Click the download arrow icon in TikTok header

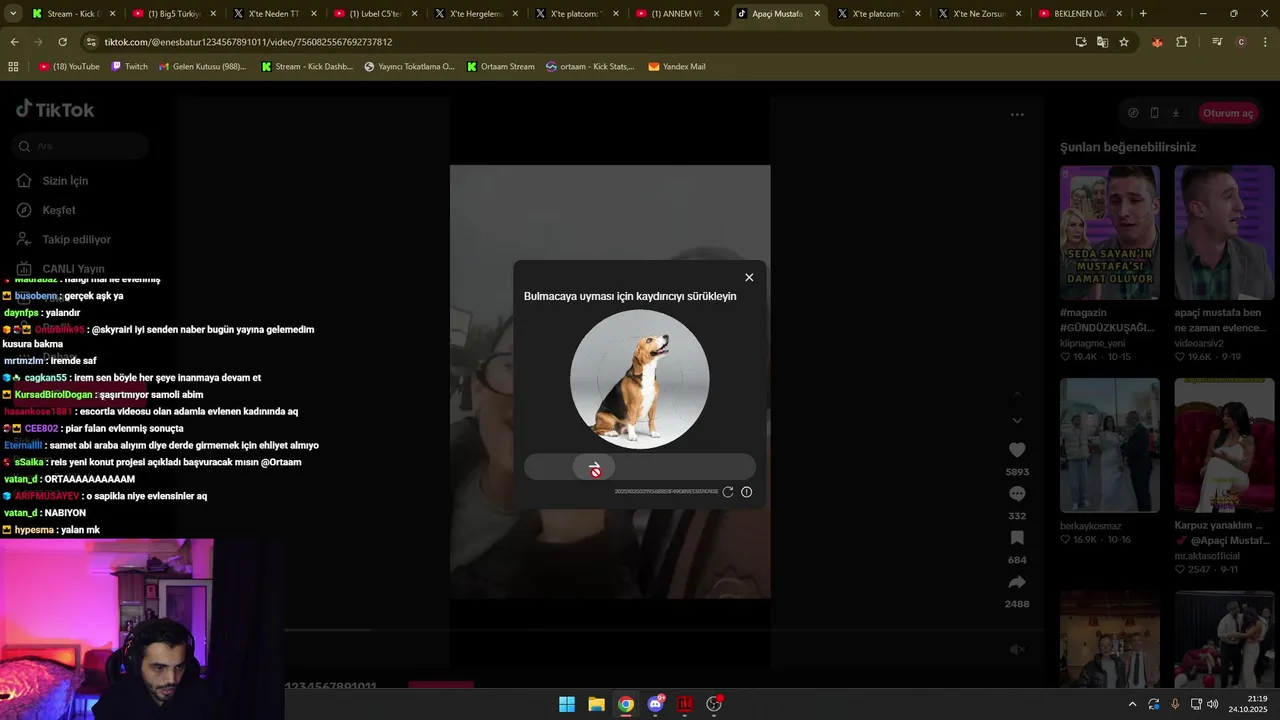coord(1176,113)
